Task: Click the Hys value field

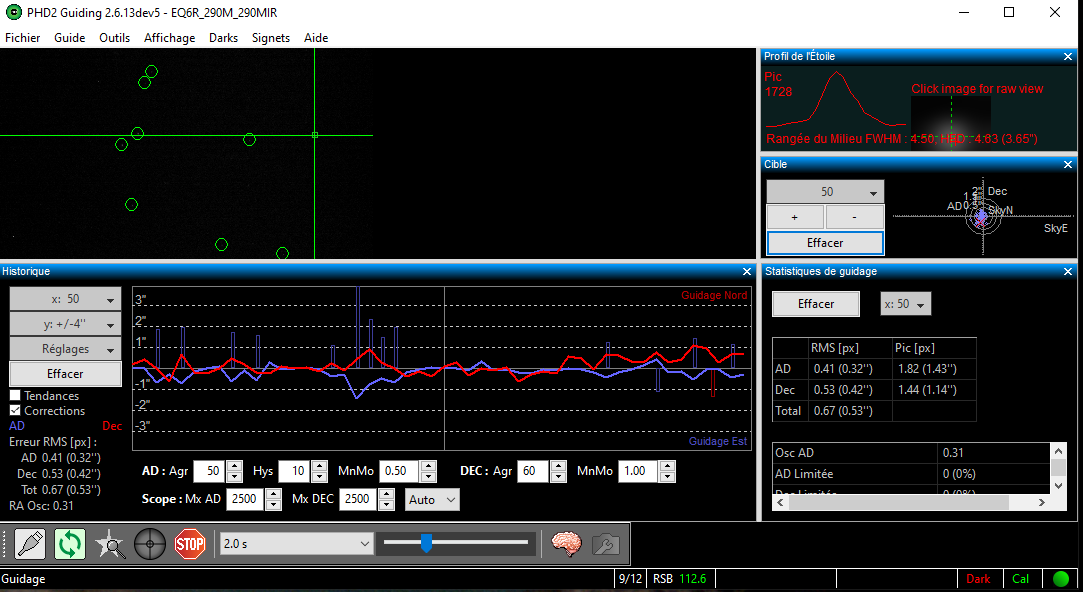Action: [x=295, y=471]
